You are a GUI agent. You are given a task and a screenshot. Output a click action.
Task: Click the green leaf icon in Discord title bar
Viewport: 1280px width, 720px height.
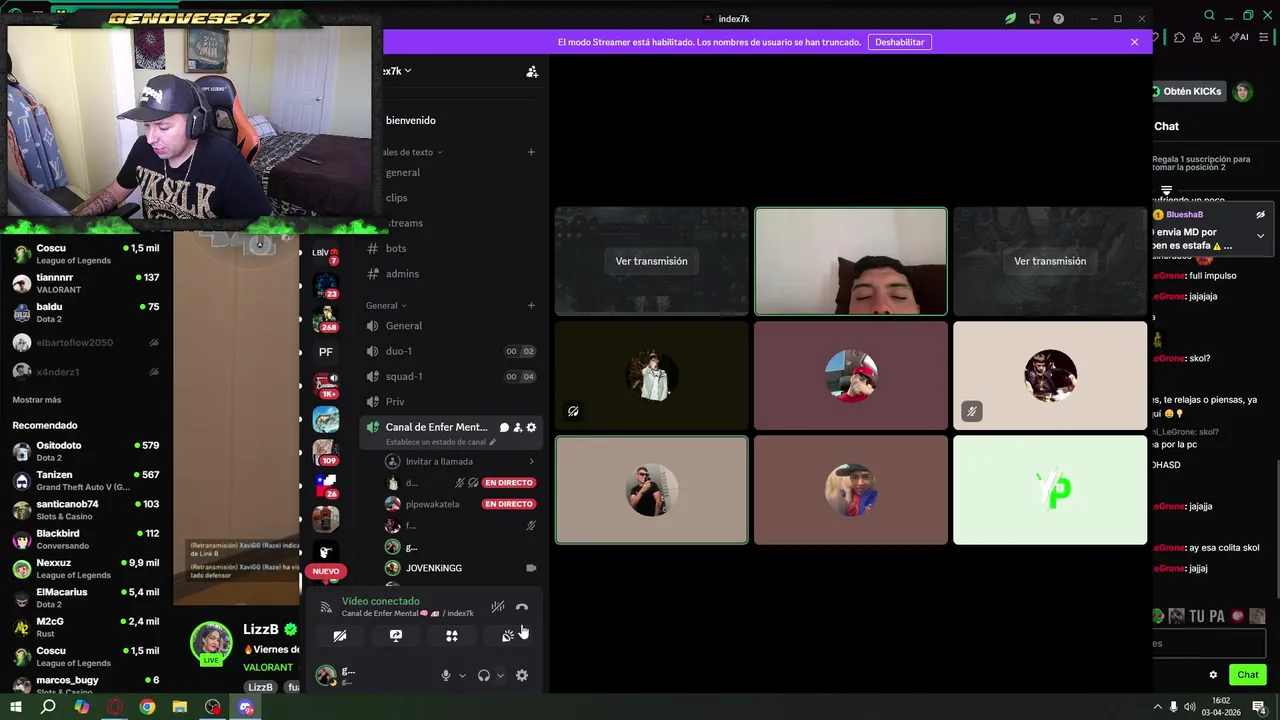click(x=1010, y=18)
